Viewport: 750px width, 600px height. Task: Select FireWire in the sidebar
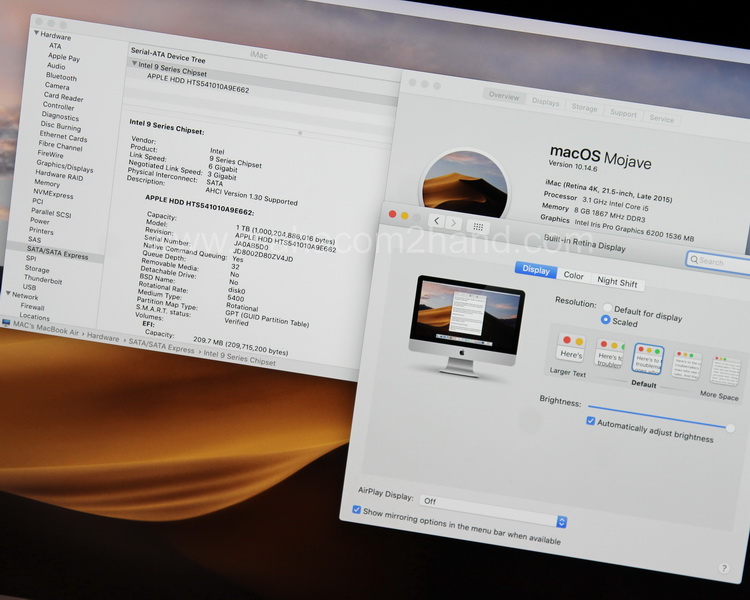[50, 155]
